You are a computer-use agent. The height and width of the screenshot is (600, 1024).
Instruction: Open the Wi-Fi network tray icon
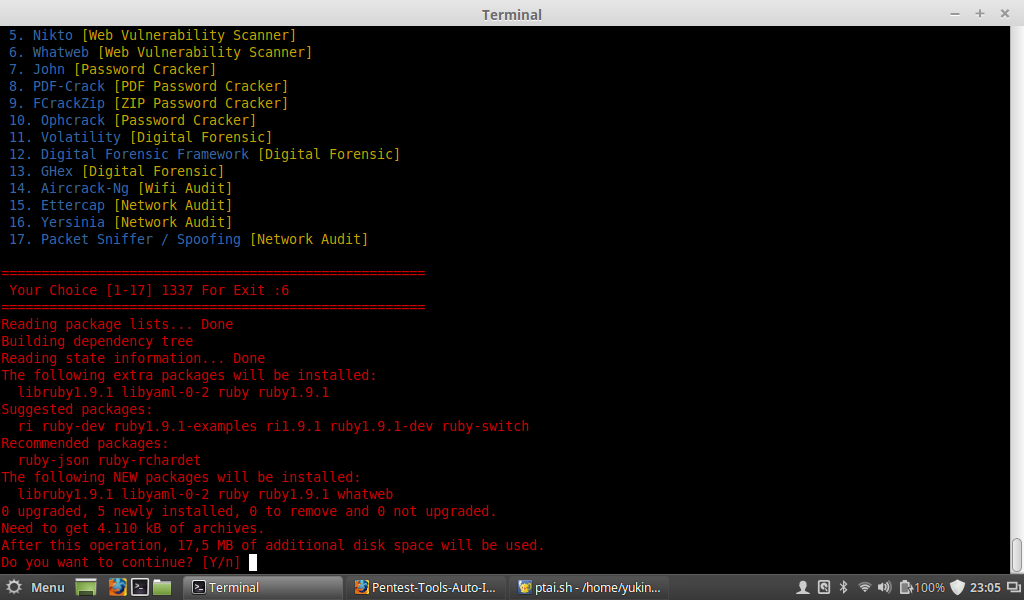(x=864, y=587)
